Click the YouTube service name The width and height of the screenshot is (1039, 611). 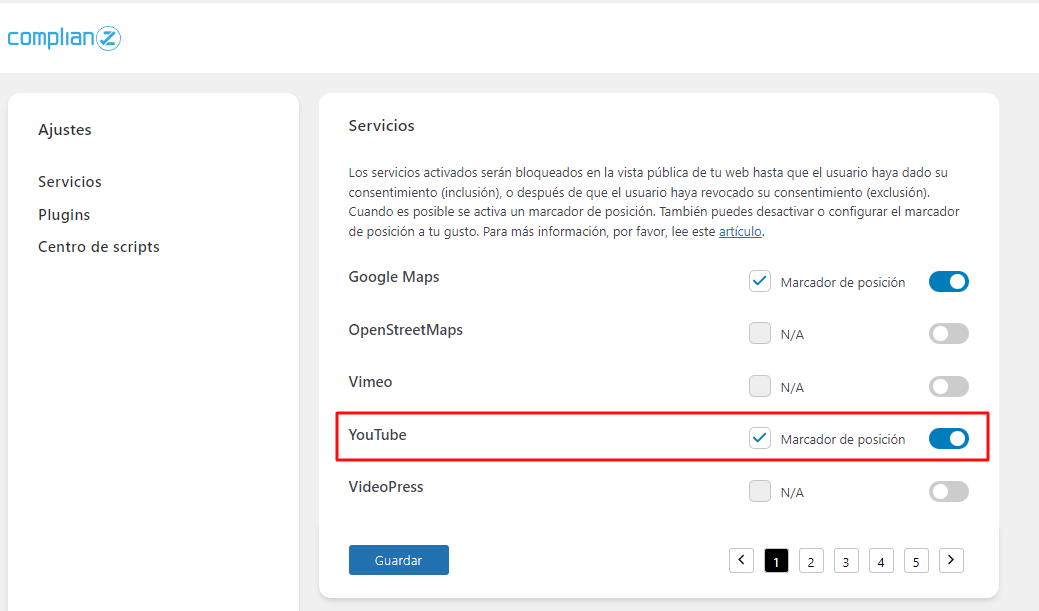378,435
